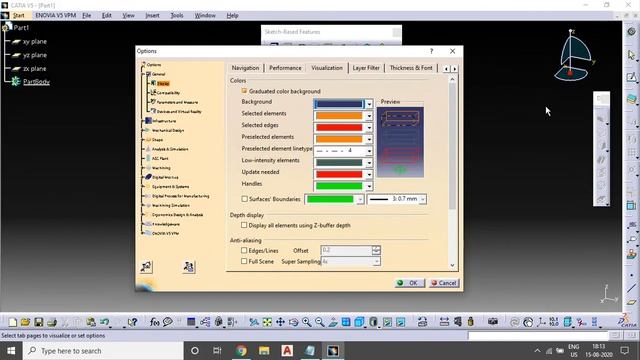Click the Zoom In magnifier icon

point(306,322)
